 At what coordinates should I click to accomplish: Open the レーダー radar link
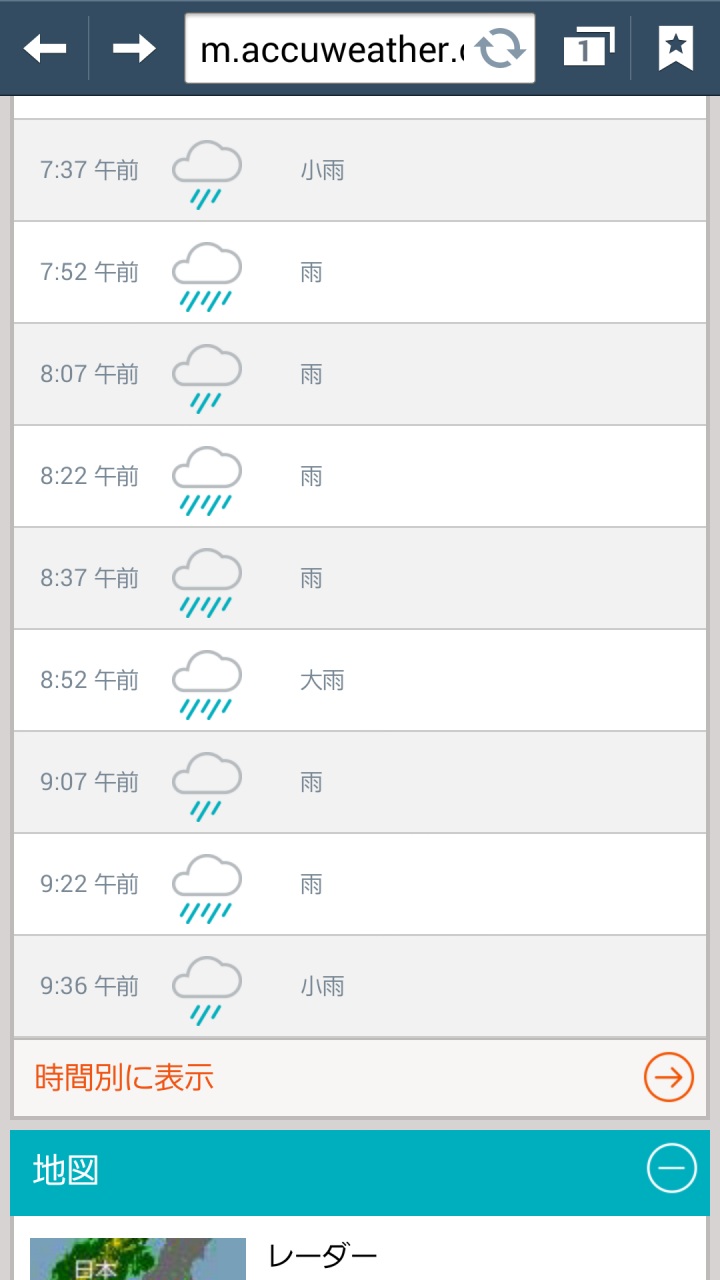pyautogui.click(x=323, y=1255)
